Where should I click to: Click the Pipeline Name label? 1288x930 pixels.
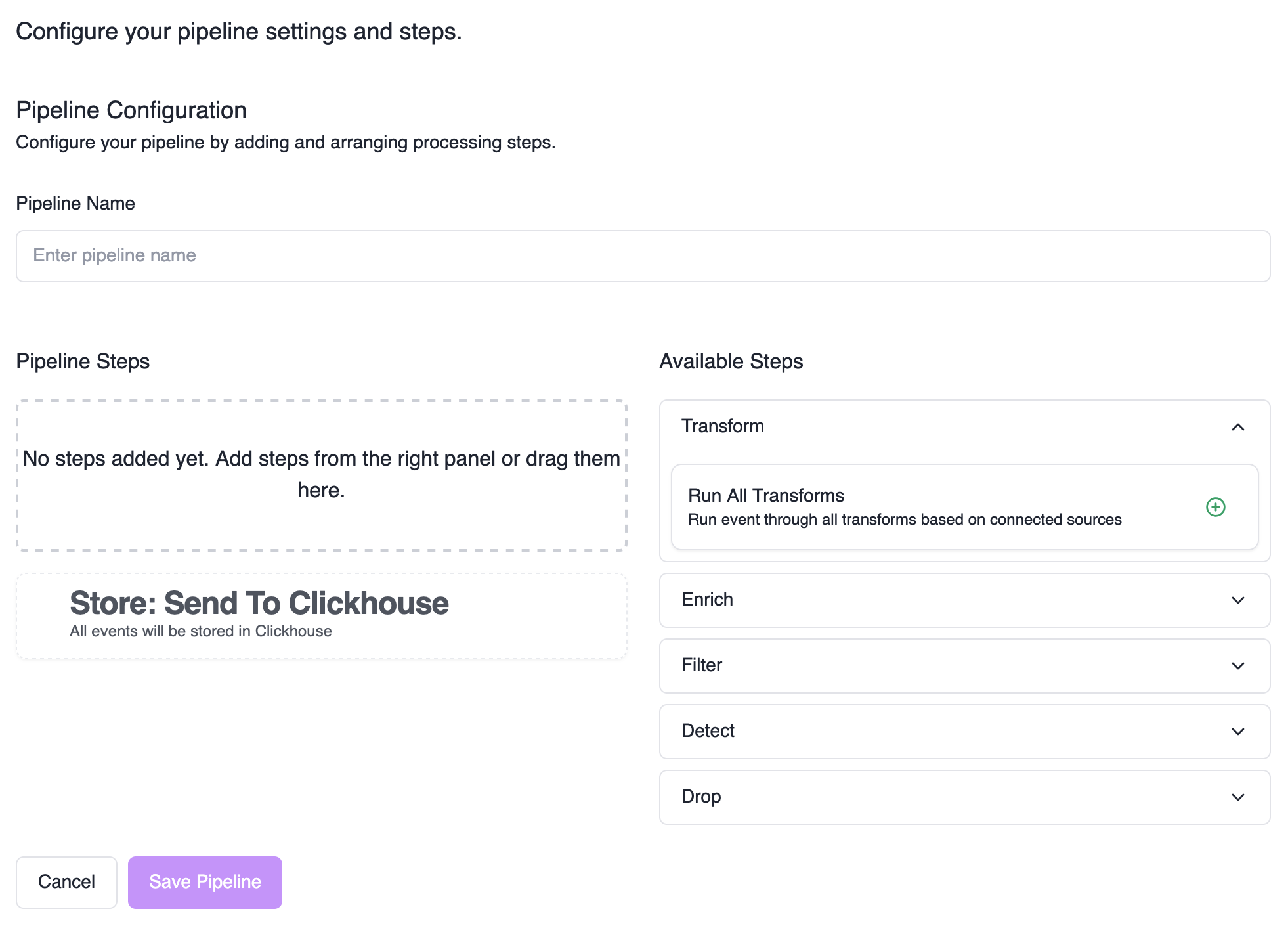click(x=75, y=204)
